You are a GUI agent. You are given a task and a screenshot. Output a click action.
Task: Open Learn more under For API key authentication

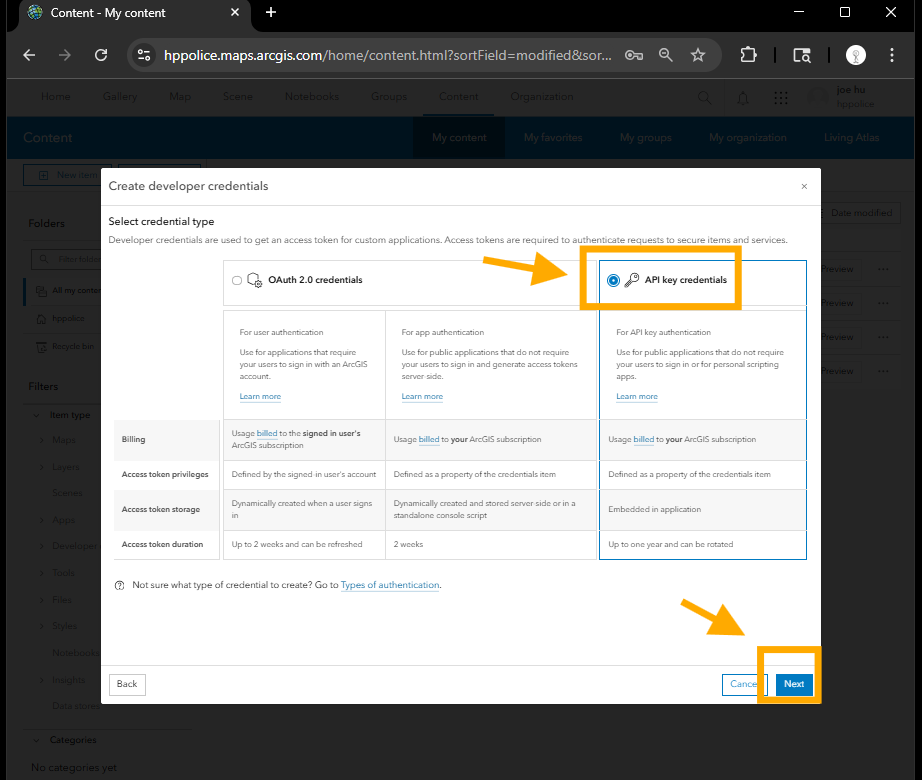click(x=637, y=397)
